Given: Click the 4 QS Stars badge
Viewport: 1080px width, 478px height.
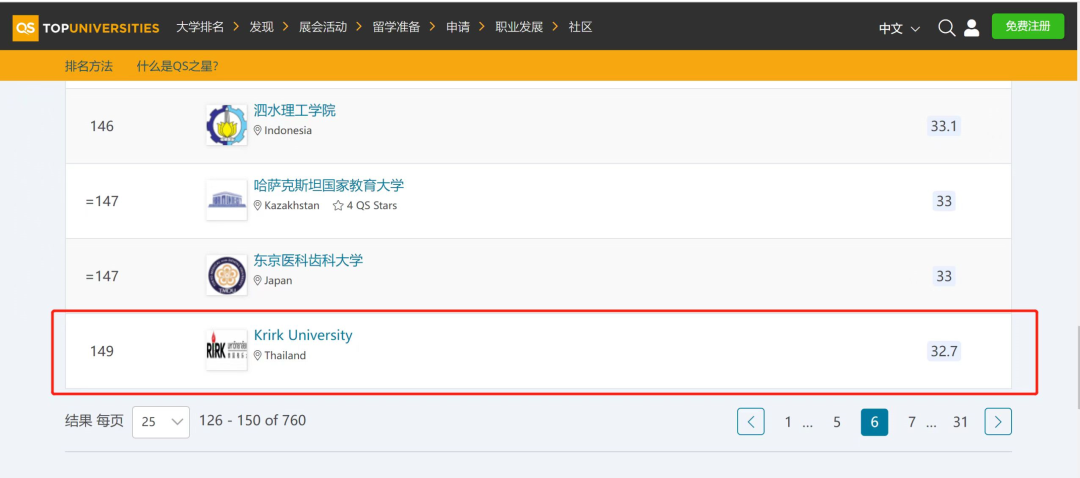Looking at the screenshot, I should pyautogui.click(x=365, y=205).
